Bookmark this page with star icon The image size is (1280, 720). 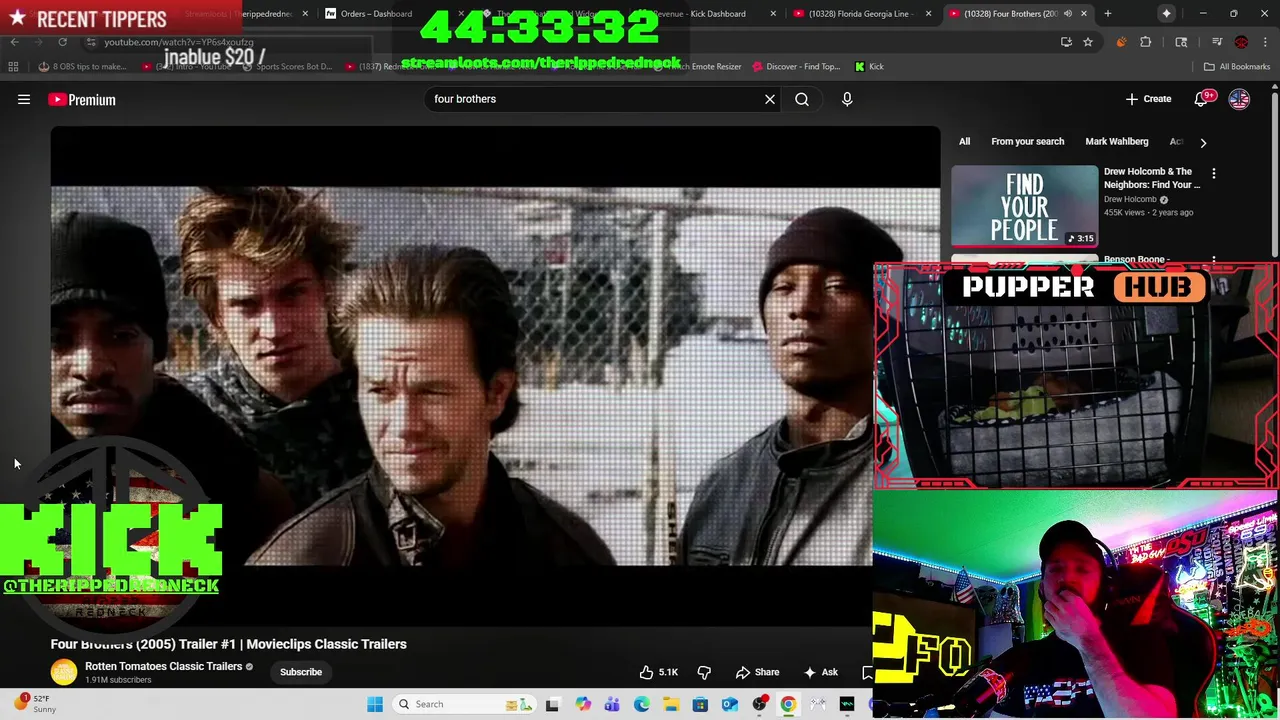tap(1088, 42)
